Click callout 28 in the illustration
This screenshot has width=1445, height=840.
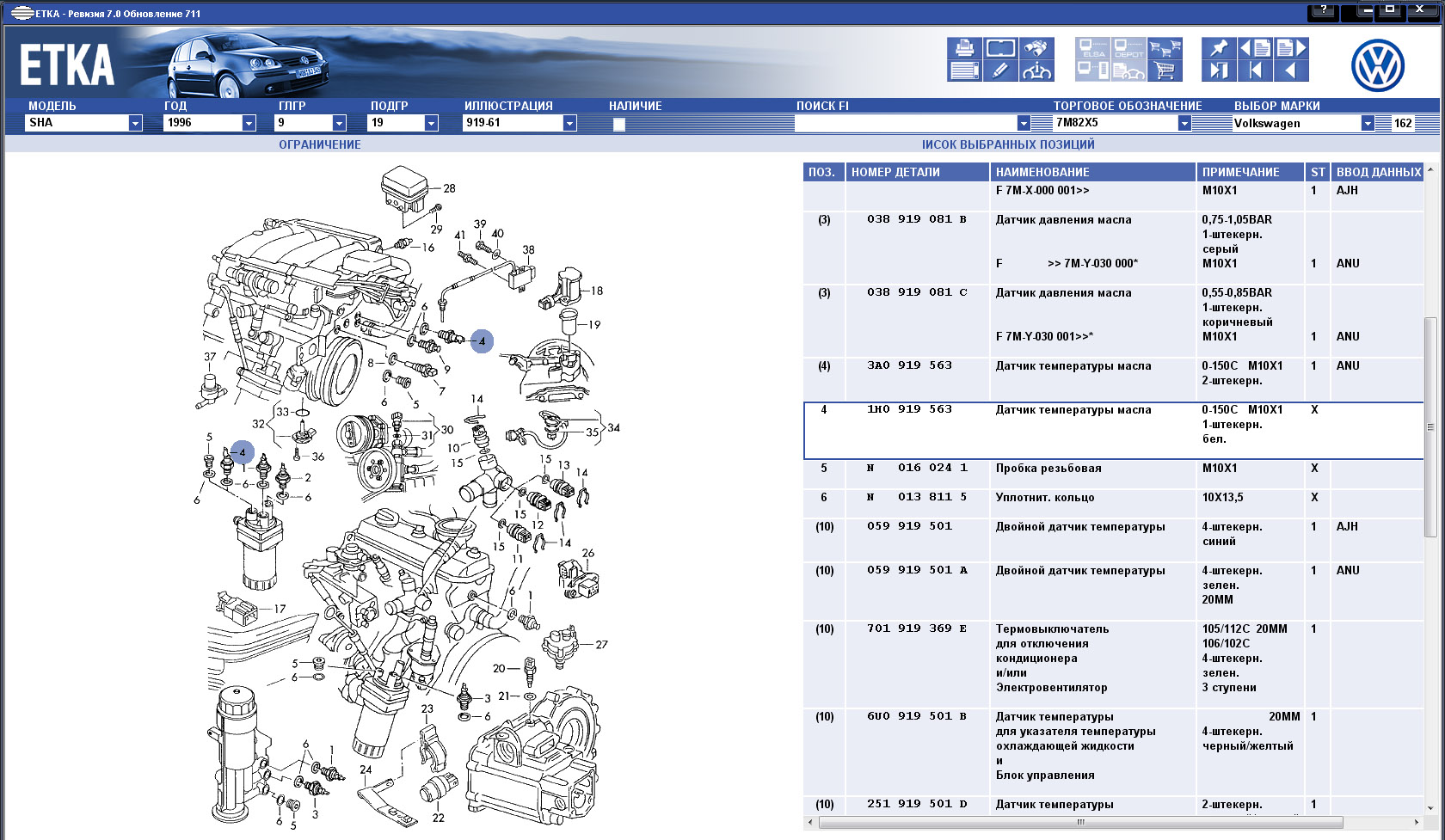[x=449, y=188]
